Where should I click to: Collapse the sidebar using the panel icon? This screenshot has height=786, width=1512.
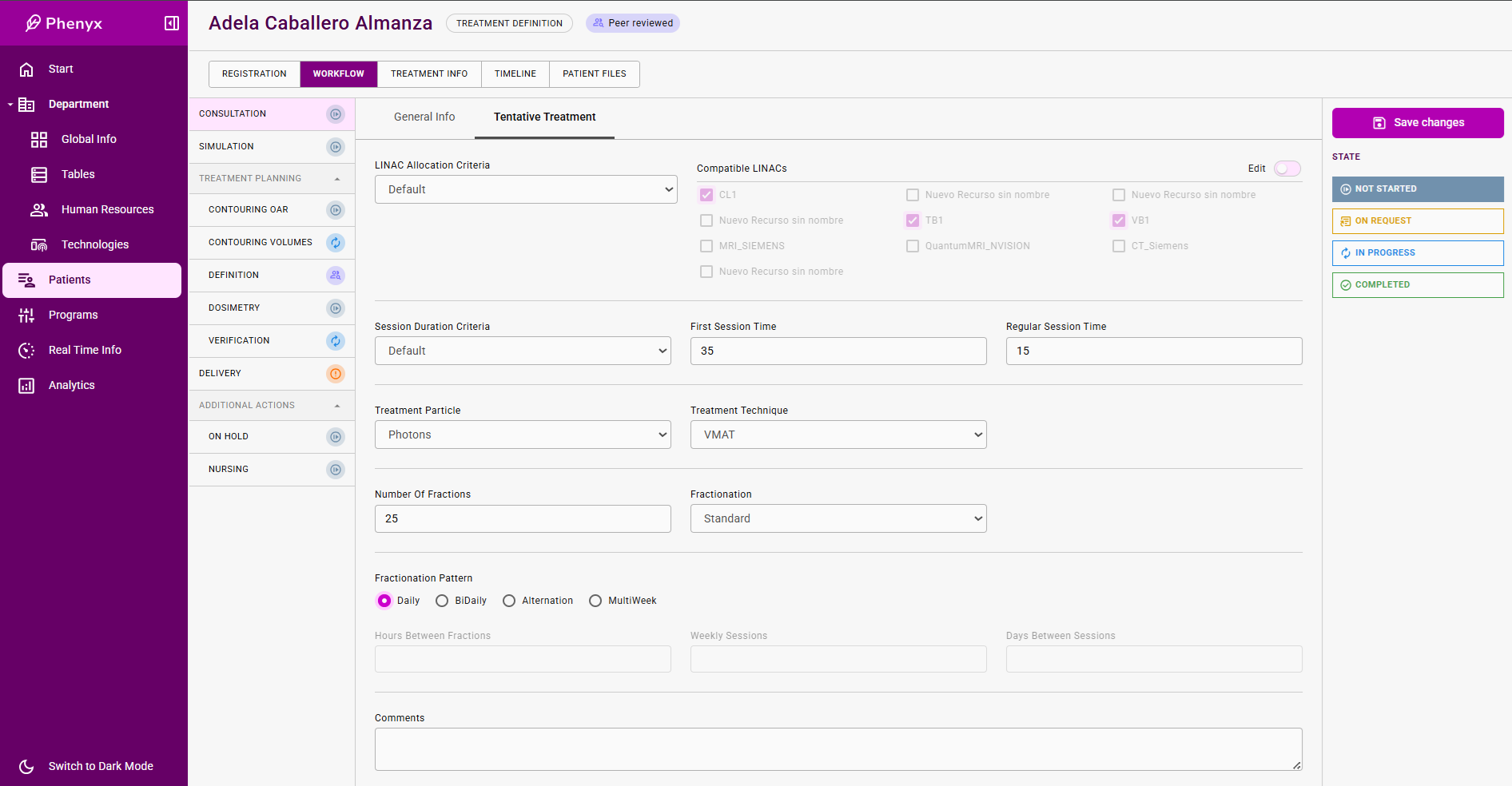(171, 23)
